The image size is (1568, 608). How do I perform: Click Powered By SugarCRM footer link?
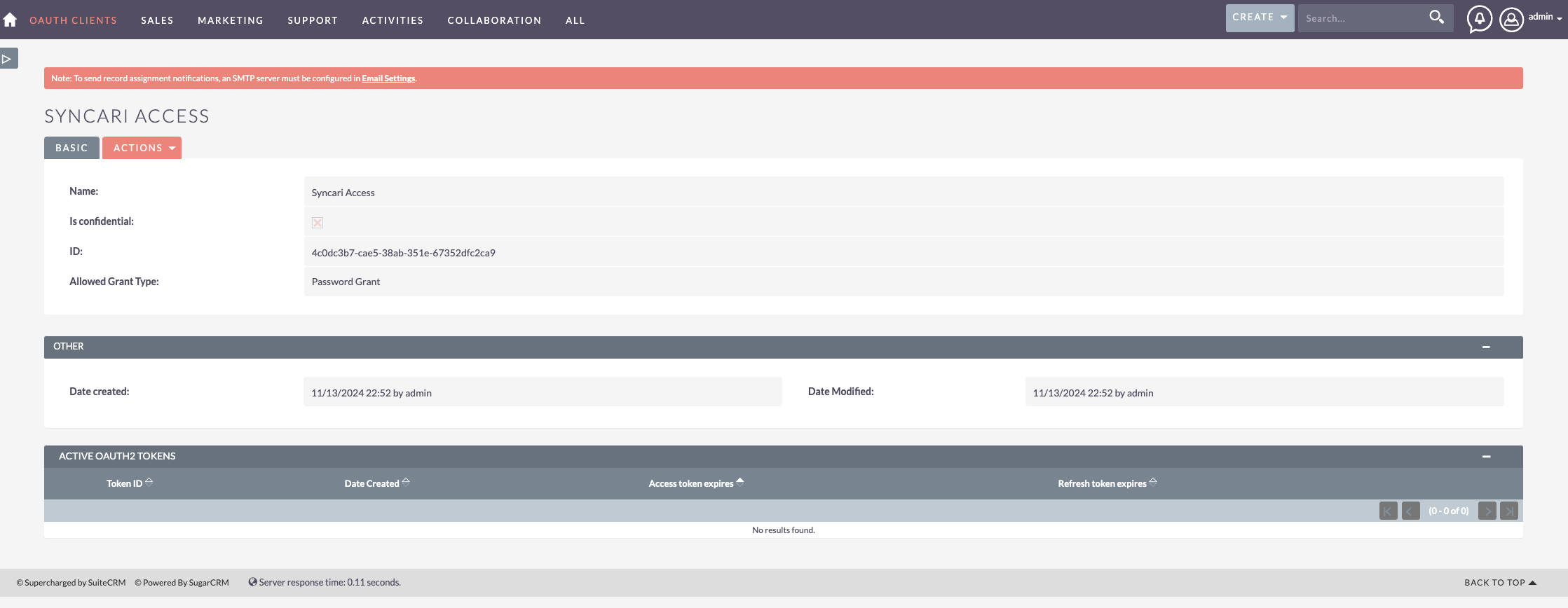182,583
